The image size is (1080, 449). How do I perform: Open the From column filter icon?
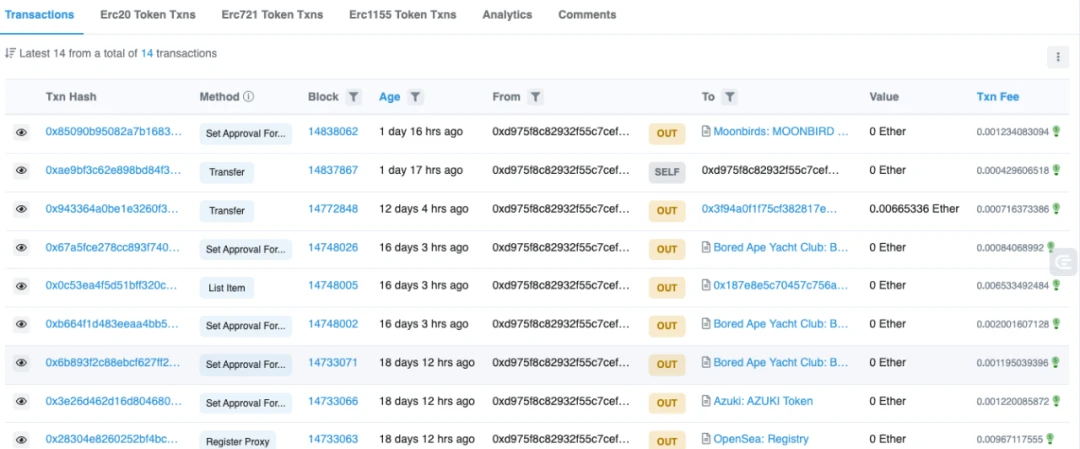click(x=535, y=97)
